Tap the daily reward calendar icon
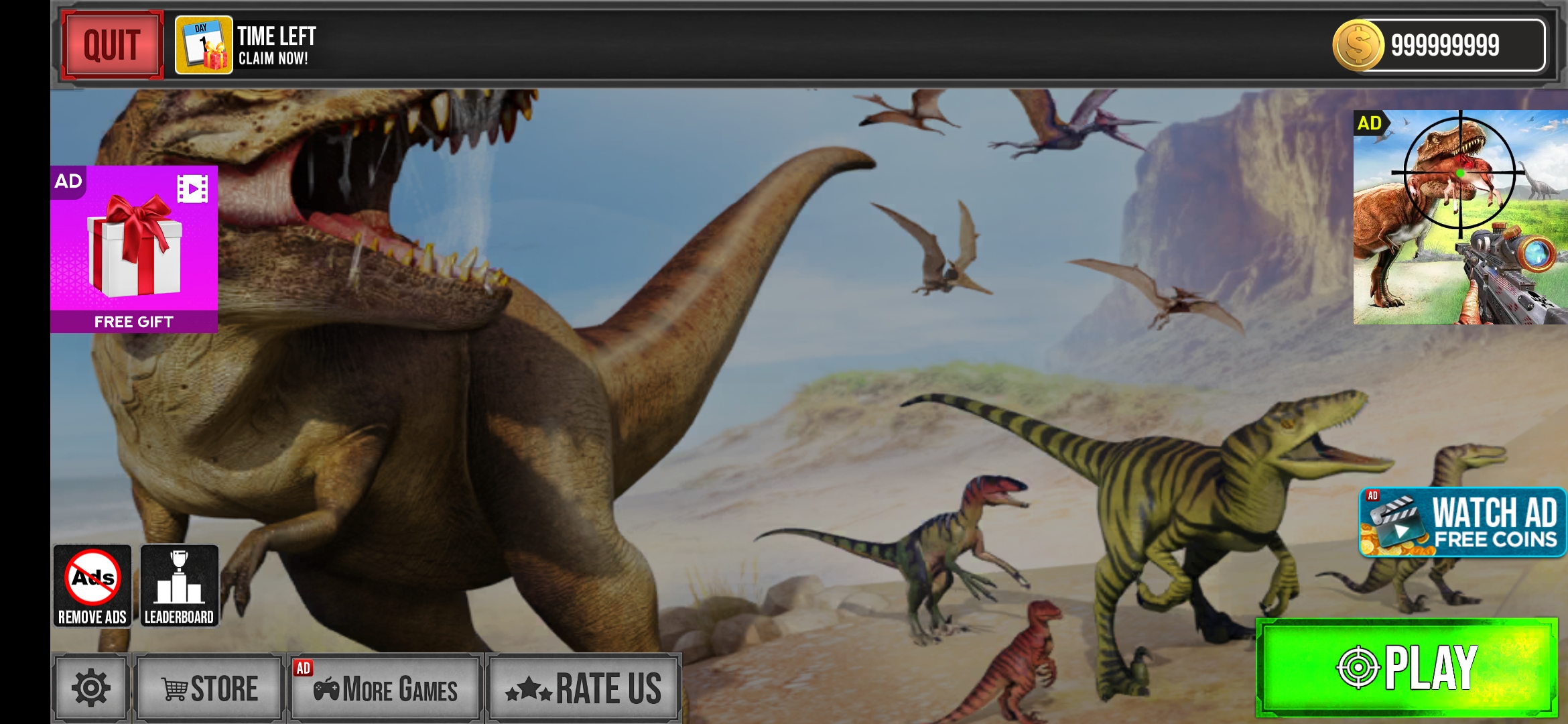Viewport: 1568px width, 724px height. tap(204, 46)
